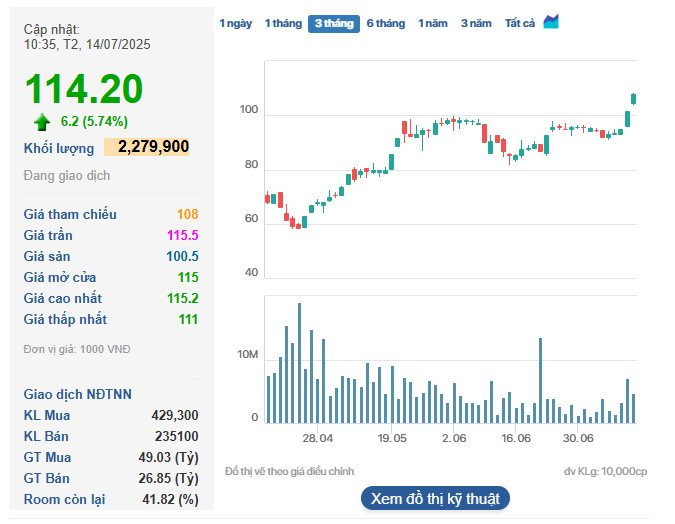Show the 1 năm chart range
Screen dimensions: 675x524
pyautogui.click(x=433, y=23)
